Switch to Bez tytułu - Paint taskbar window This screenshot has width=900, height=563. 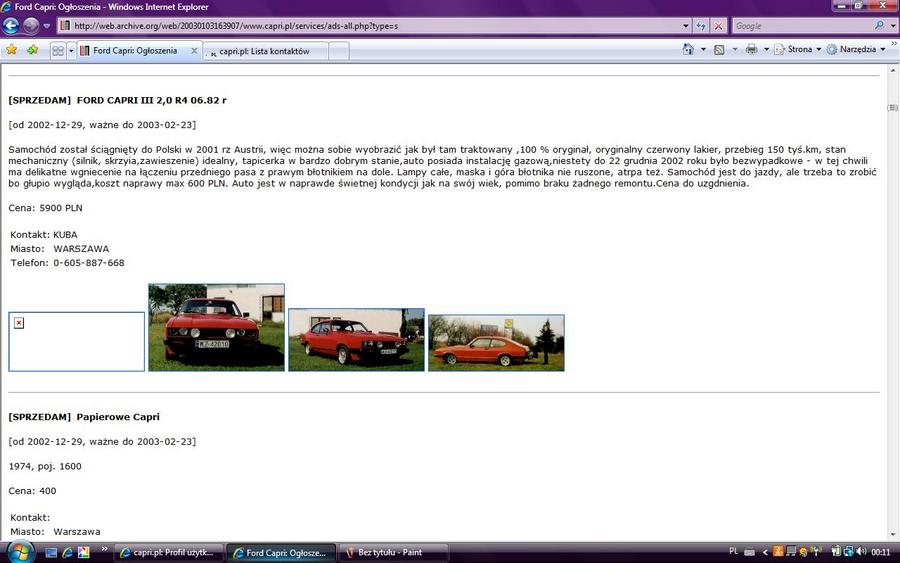[x=393, y=553]
